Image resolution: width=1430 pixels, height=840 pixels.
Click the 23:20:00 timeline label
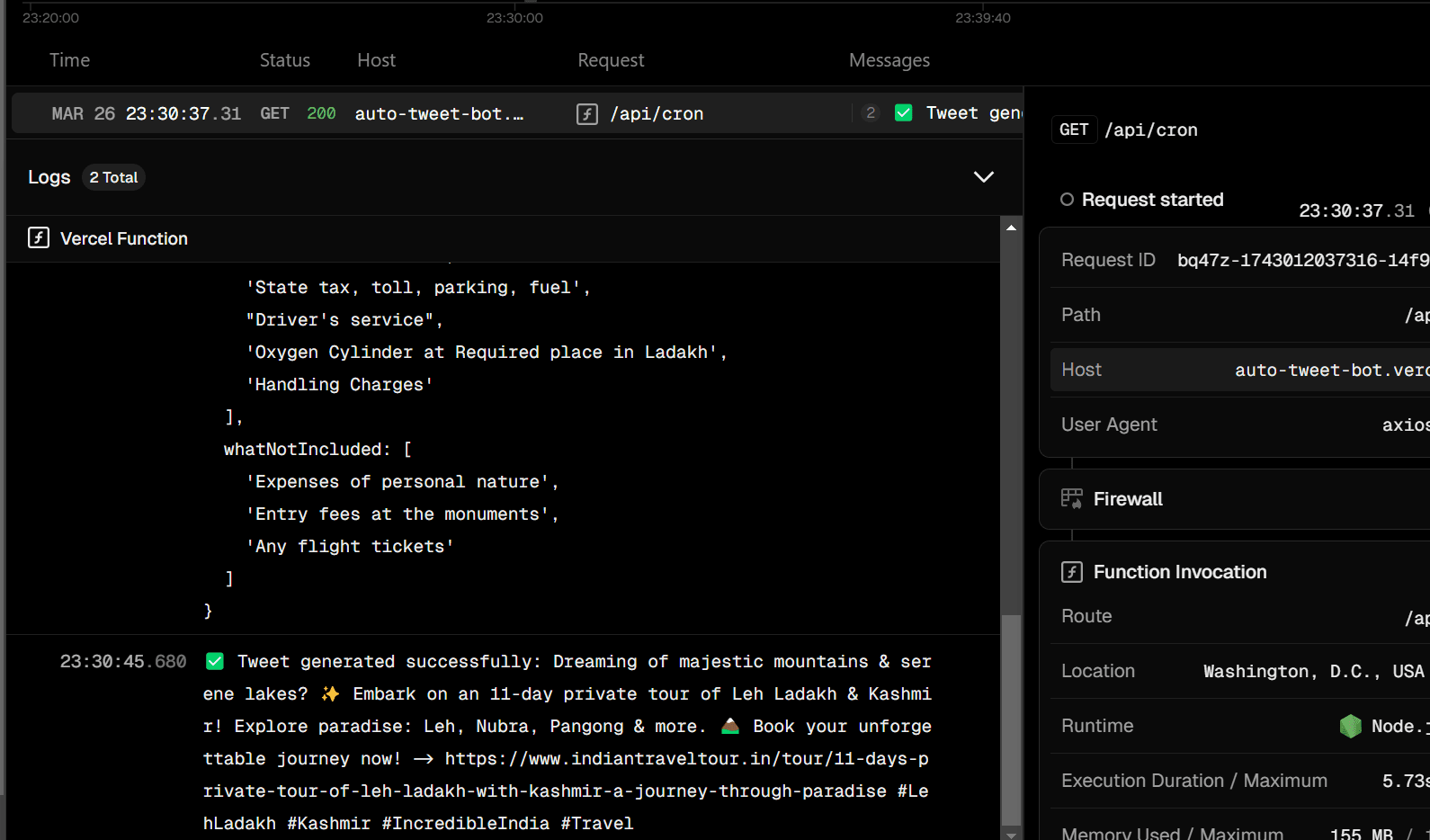[50, 17]
